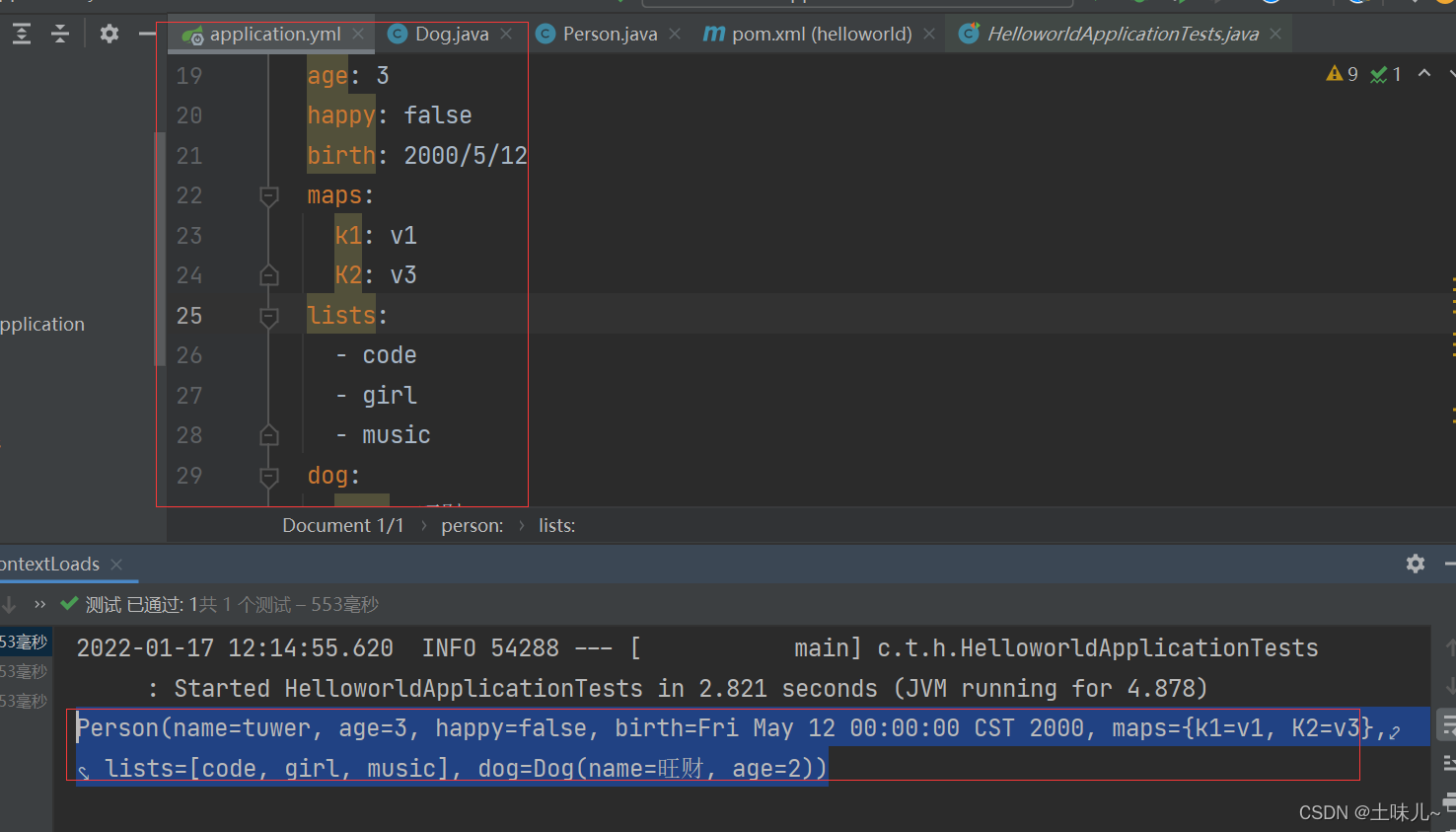Image resolution: width=1456 pixels, height=832 pixels.
Task: Close the pom.xml (helloworld) tab
Action: [929, 34]
